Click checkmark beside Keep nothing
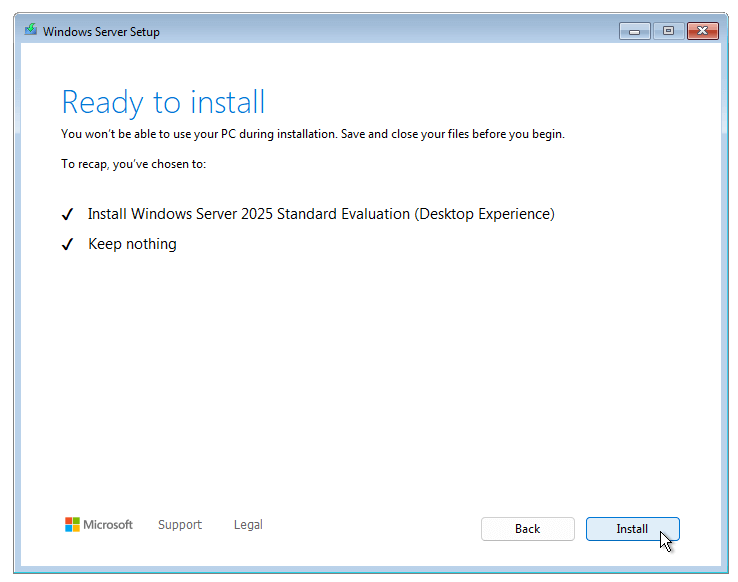Image resolution: width=738 pixels, height=582 pixels. (68, 244)
